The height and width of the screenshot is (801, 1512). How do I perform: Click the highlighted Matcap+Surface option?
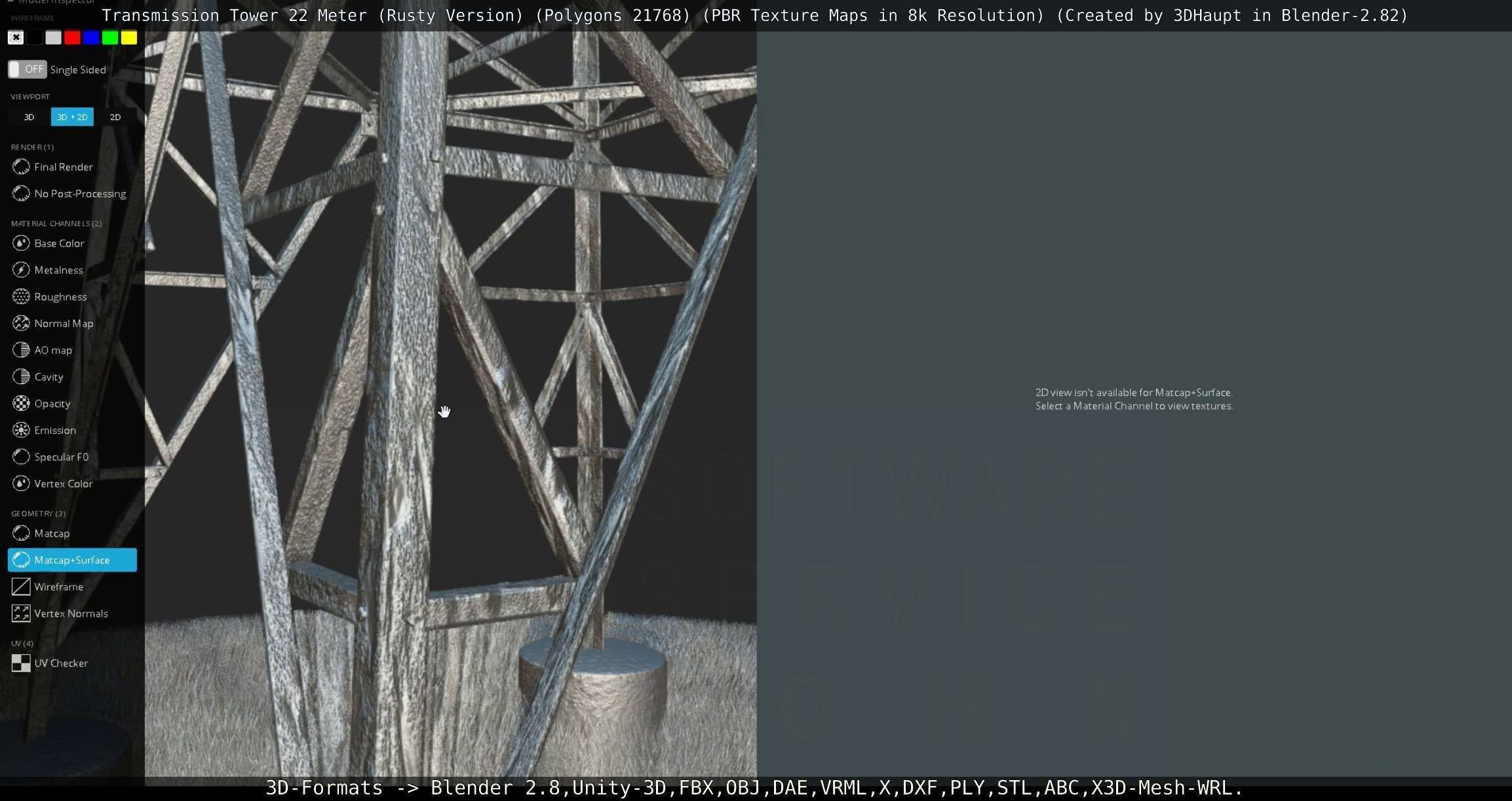(x=72, y=560)
